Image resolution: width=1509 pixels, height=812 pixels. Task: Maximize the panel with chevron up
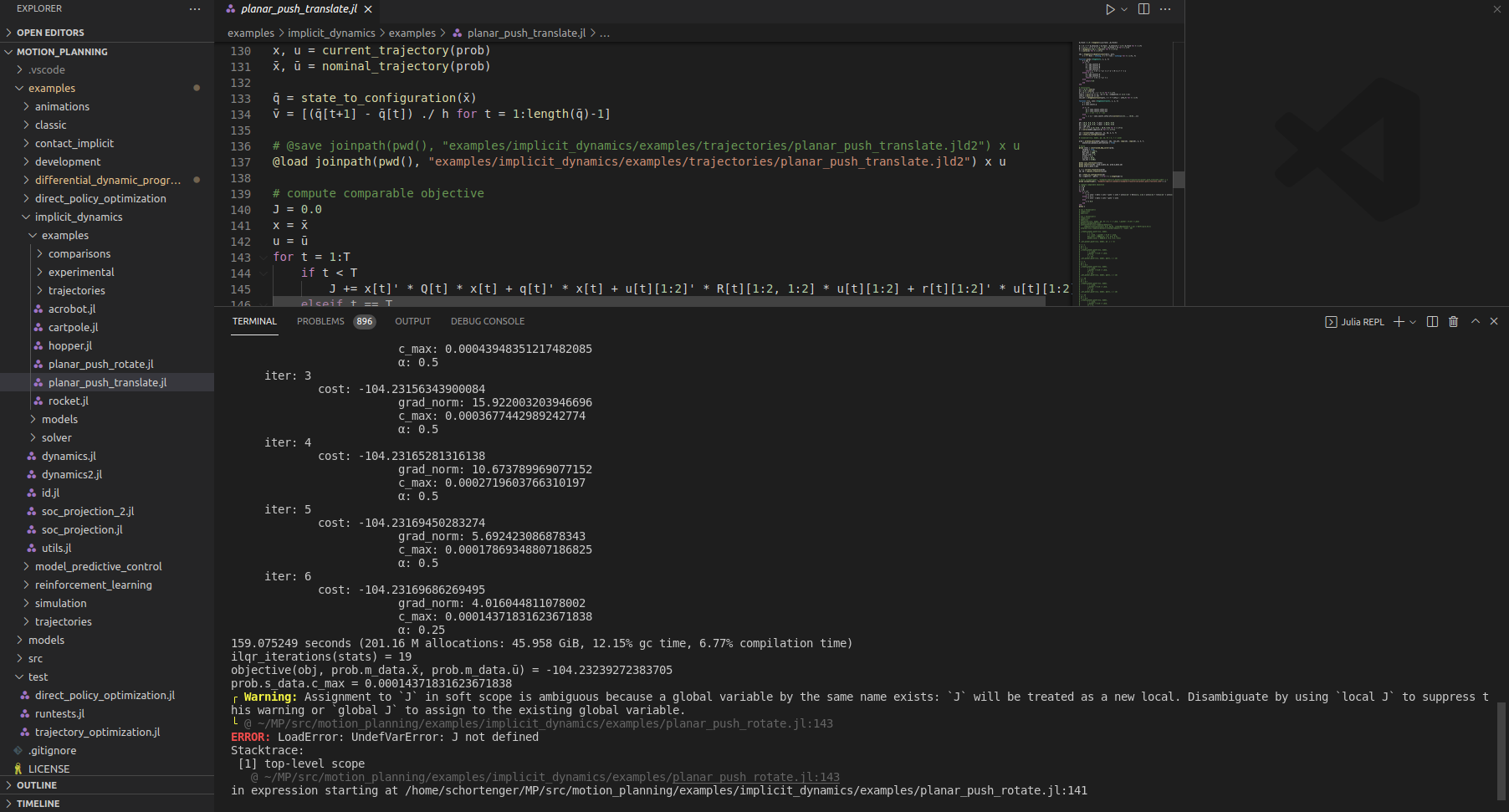1476,322
